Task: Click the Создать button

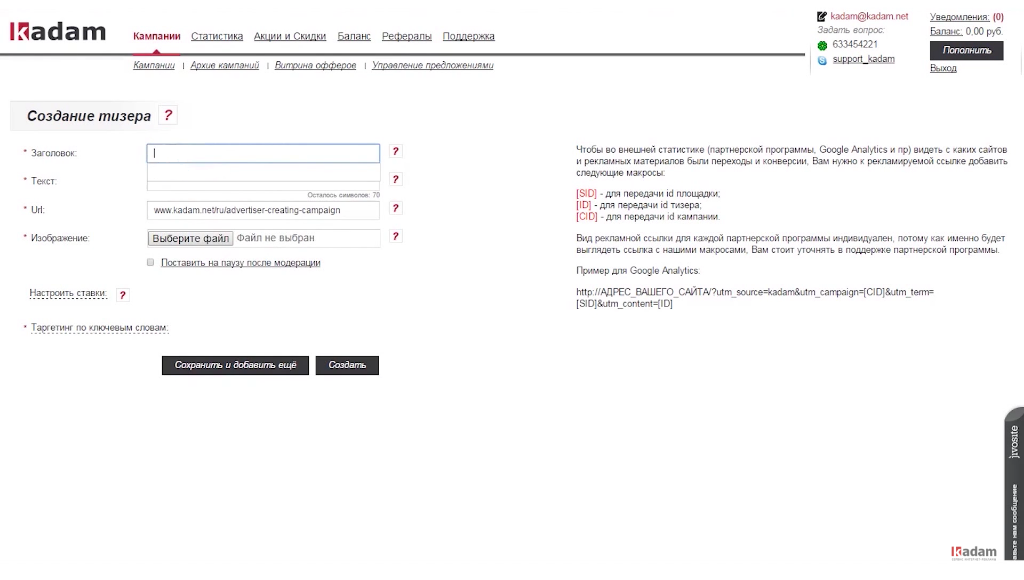Action: tap(347, 365)
